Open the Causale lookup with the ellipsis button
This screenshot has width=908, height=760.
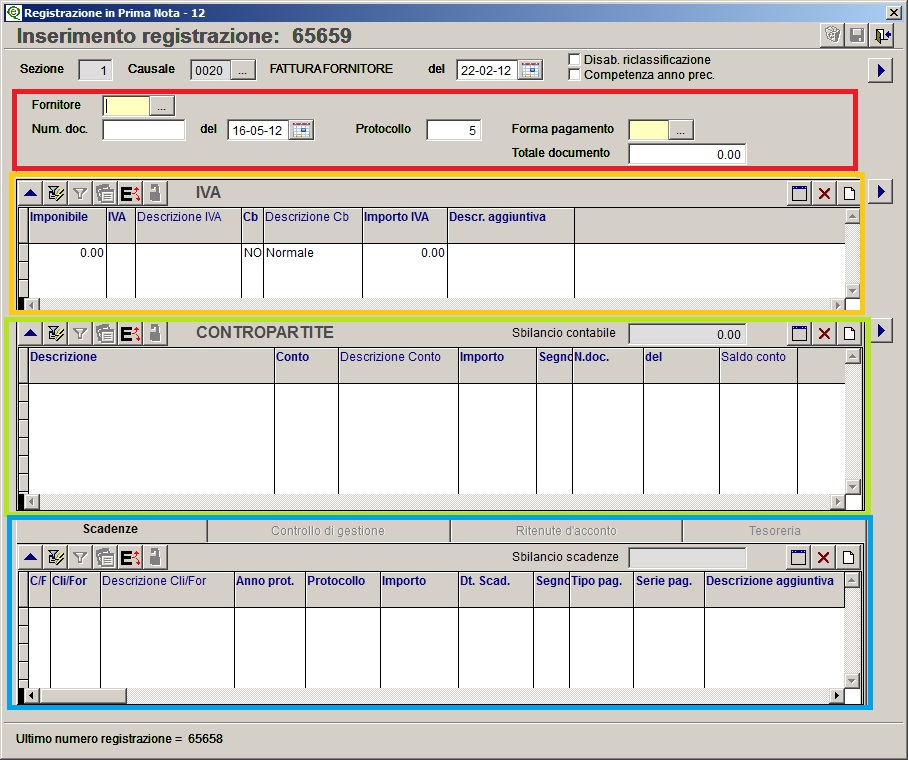[x=243, y=70]
